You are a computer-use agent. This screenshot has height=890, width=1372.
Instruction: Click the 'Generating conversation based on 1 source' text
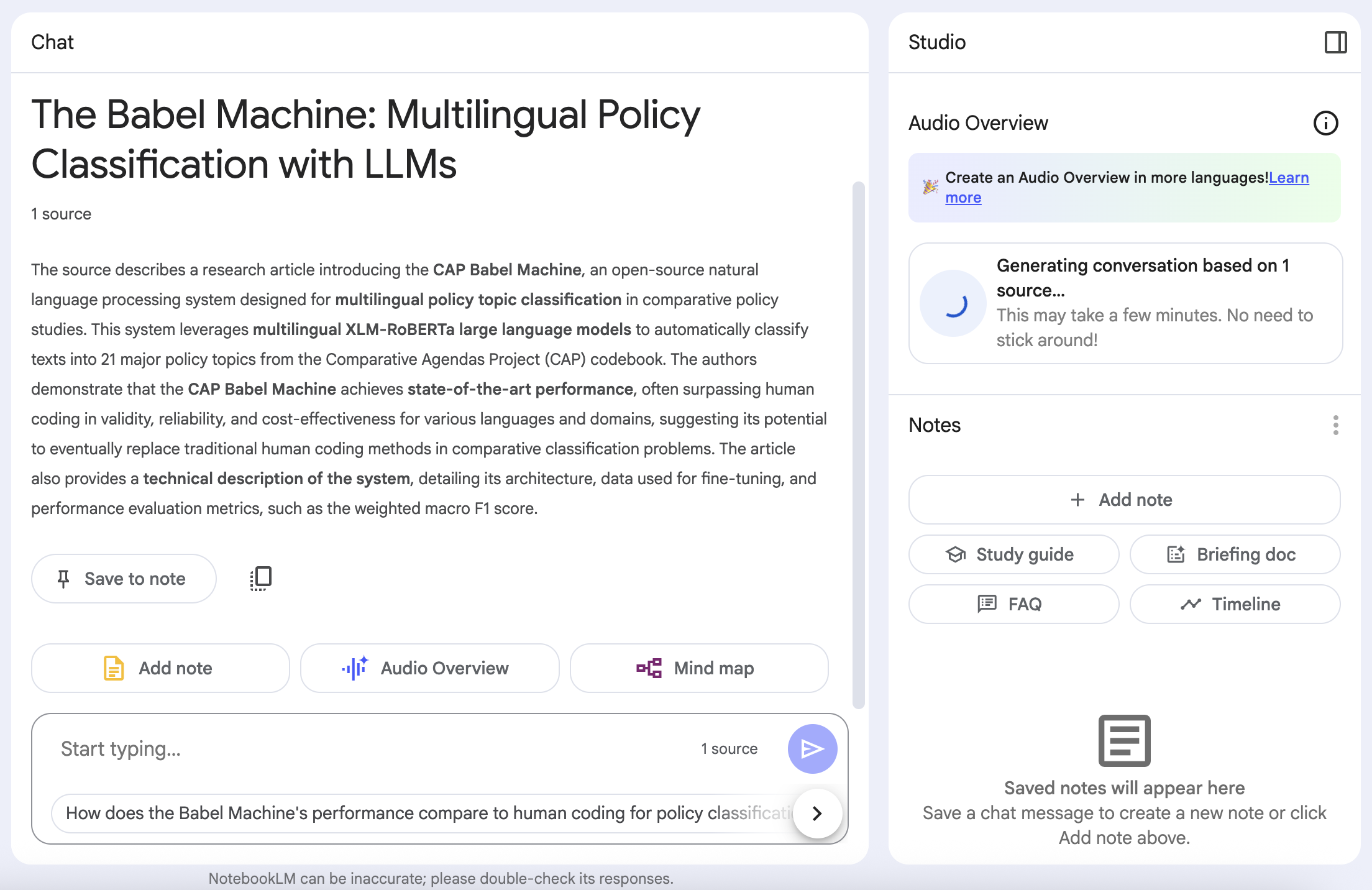[1143, 278]
